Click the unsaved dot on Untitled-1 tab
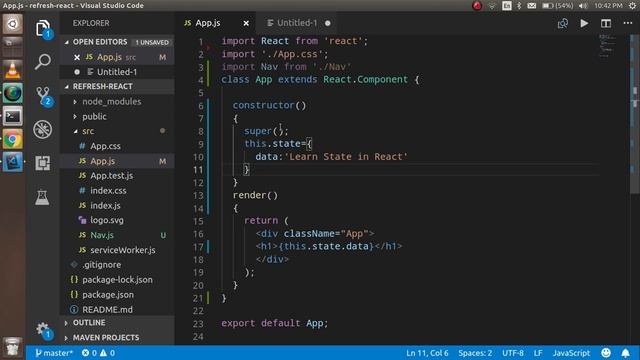 [x=328, y=23]
